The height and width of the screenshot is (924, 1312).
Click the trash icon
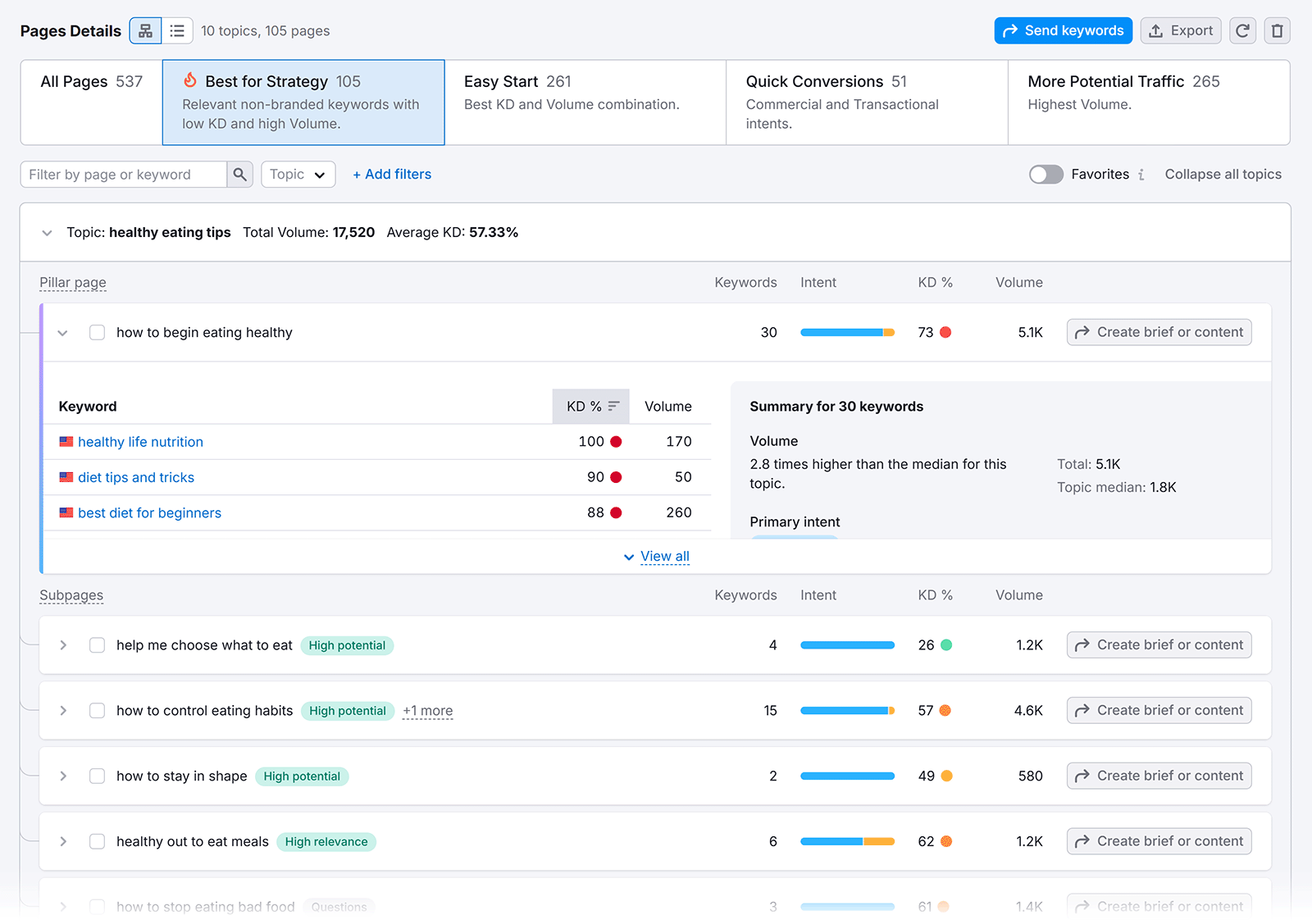pyautogui.click(x=1277, y=30)
